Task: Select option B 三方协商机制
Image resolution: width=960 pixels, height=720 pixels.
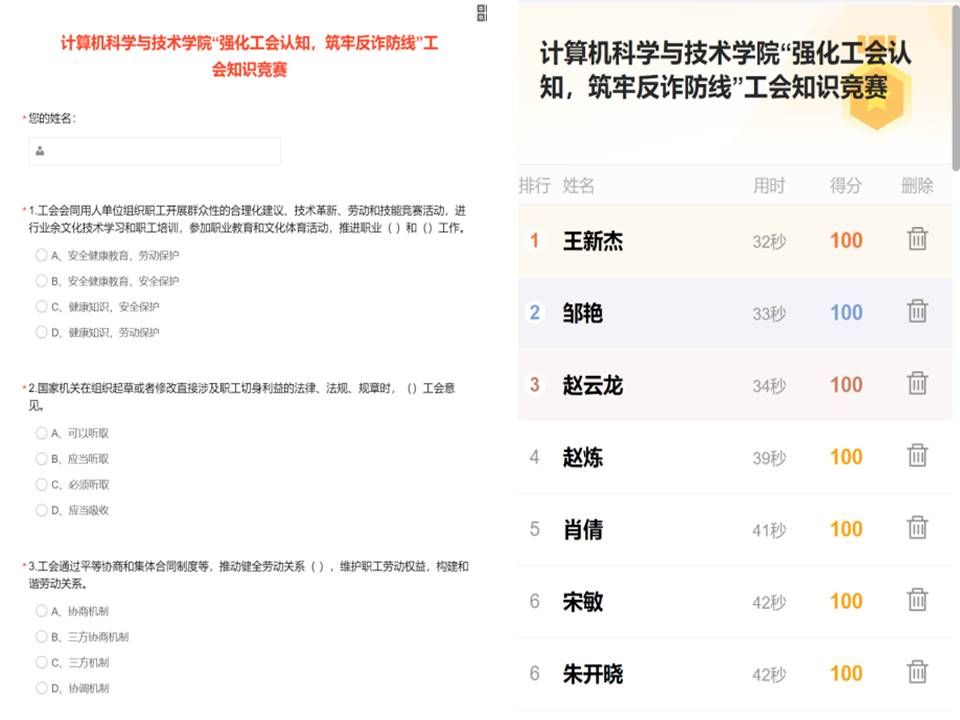Action: [42, 637]
